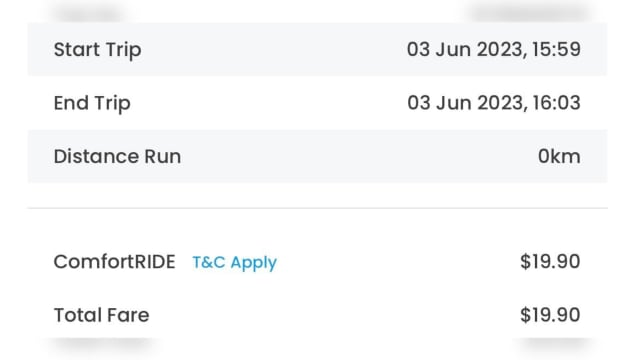Image resolution: width=640 pixels, height=360 pixels.
Task: Click empty space between ComfortRIDE and its price
Action: (x=398, y=262)
